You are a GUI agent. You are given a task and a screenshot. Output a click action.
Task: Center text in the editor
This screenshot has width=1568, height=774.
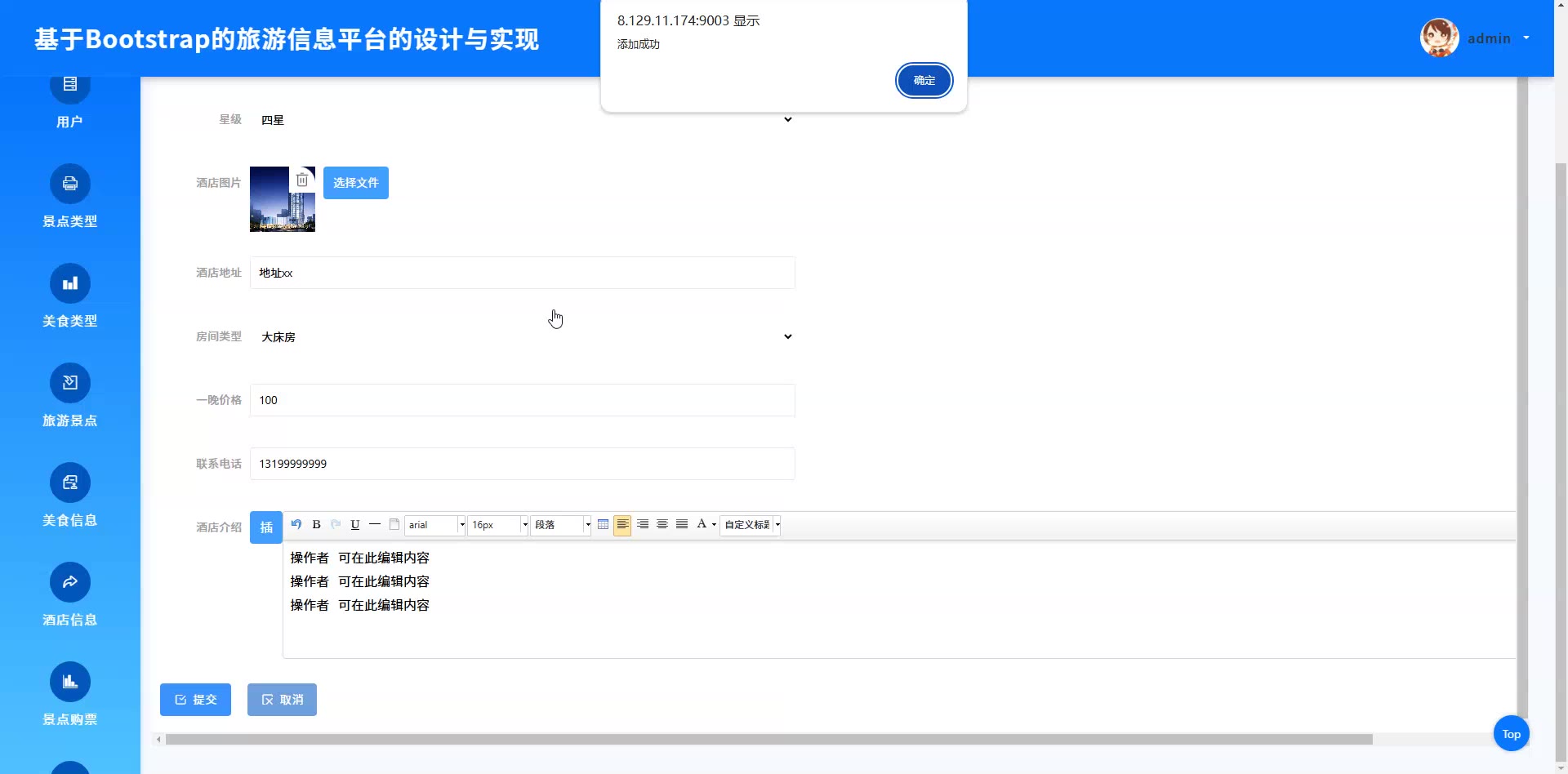(662, 524)
